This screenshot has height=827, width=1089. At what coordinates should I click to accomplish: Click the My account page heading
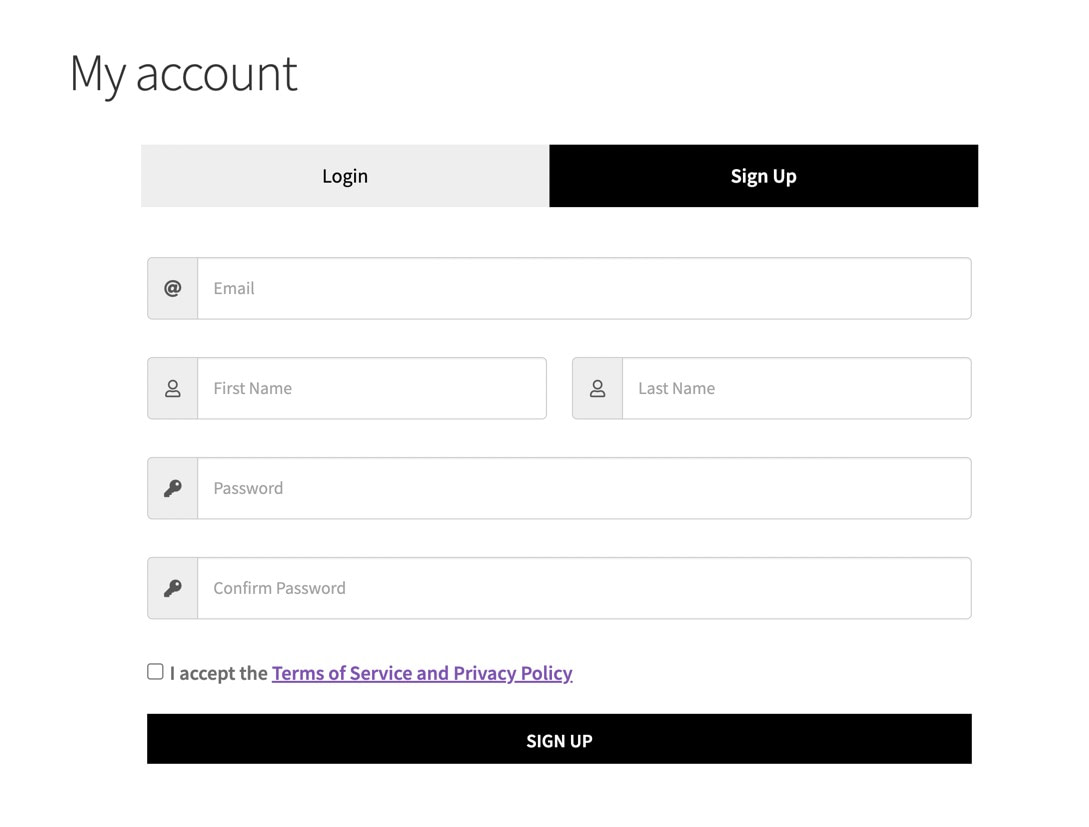point(183,73)
